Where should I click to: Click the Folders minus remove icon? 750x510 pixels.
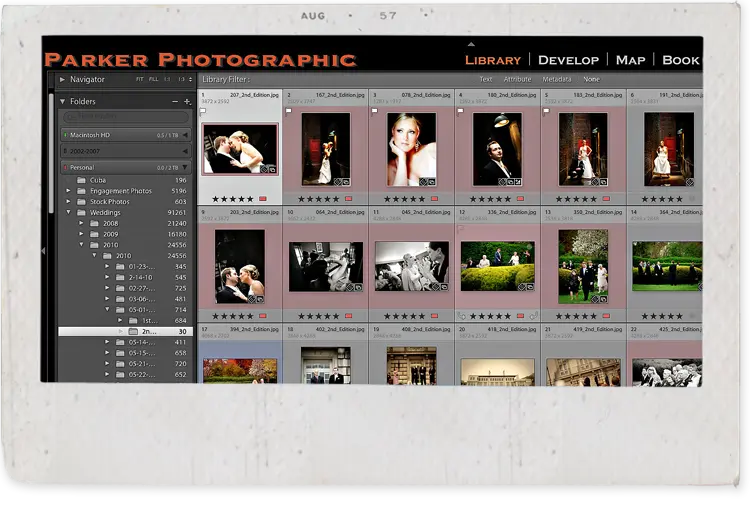click(x=175, y=101)
